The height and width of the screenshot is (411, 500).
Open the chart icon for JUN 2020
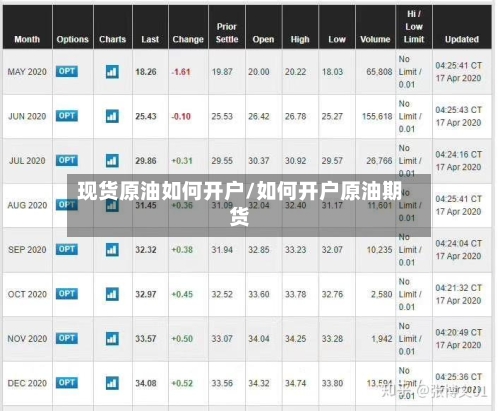click(112, 116)
